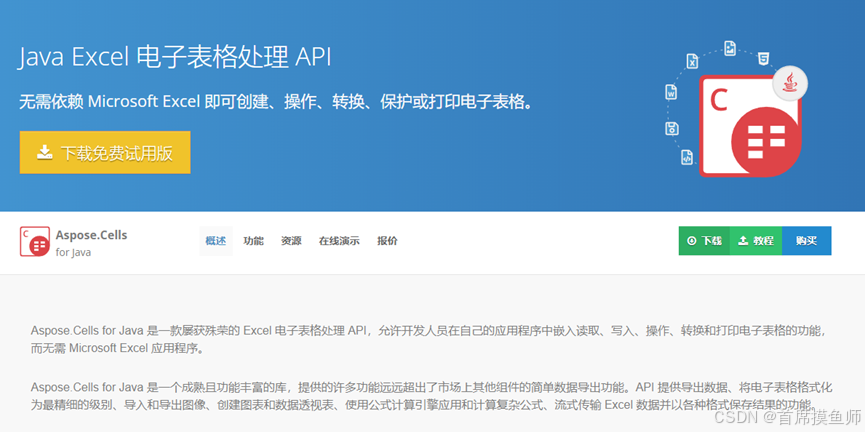
Task: Click the subtitle beginning 无需依赖 Microsoft Excel
Action: 276,102
